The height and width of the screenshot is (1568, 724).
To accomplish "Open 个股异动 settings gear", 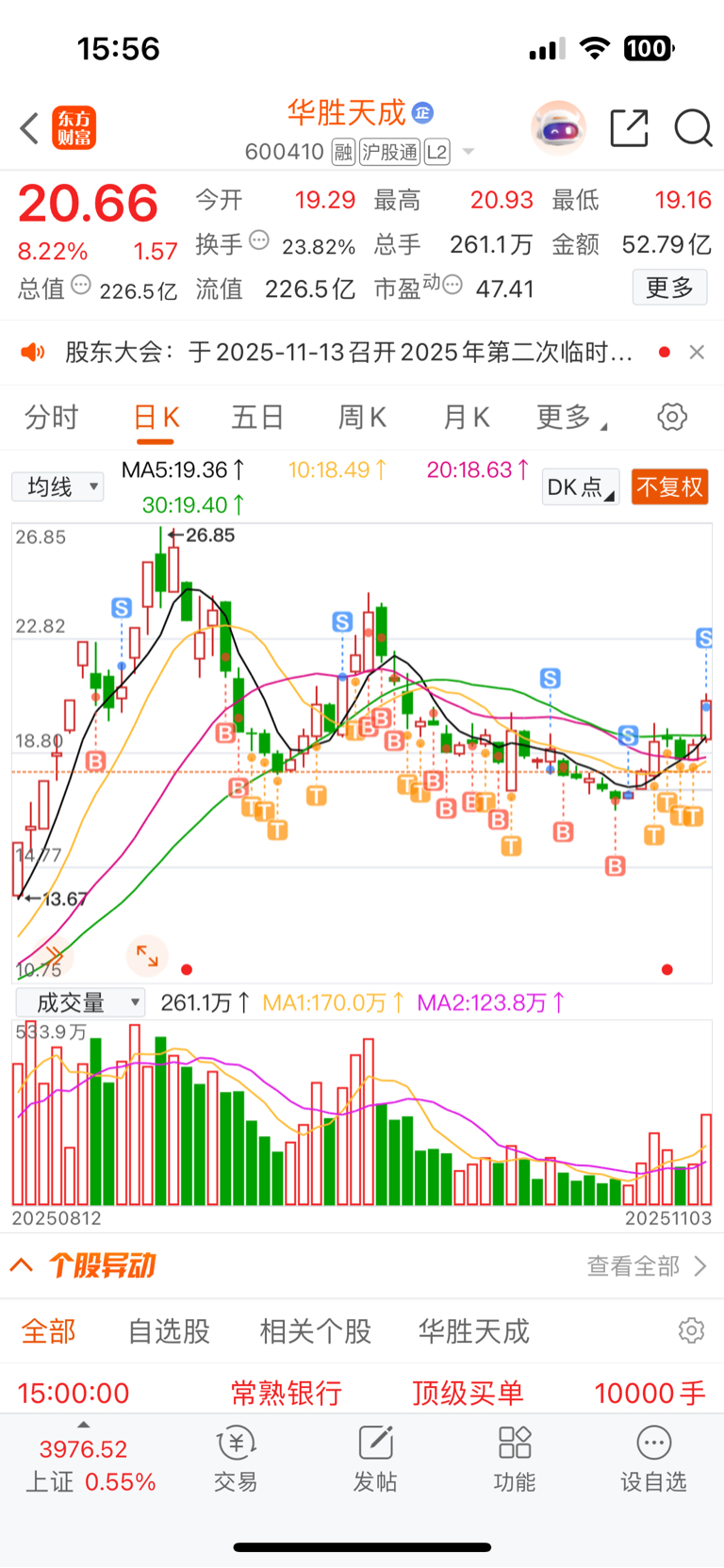I will (691, 1330).
